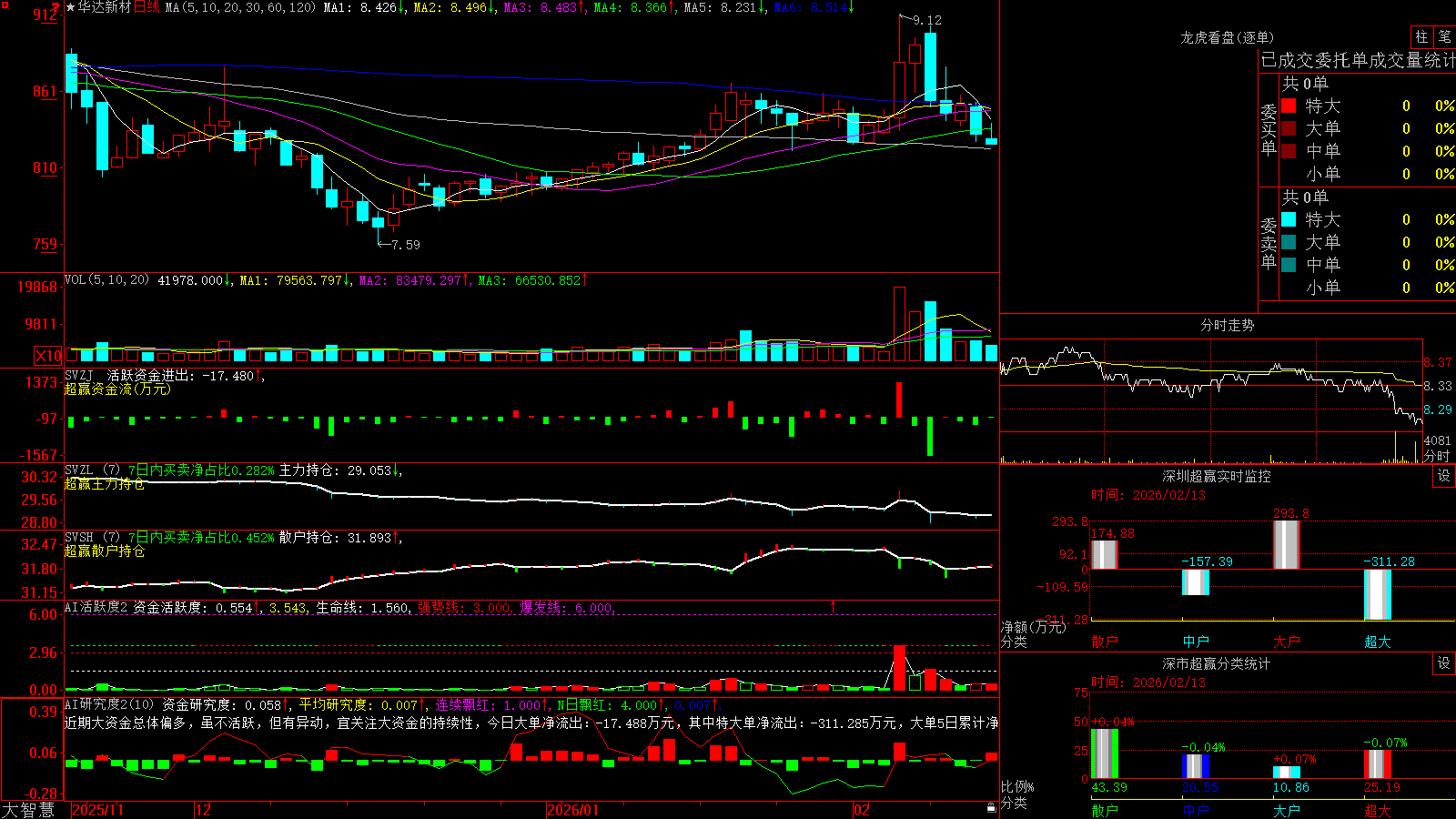Click 超大 label in 深圳超赢实时监控 chart
1456x819 pixels.
(1378, 642)
